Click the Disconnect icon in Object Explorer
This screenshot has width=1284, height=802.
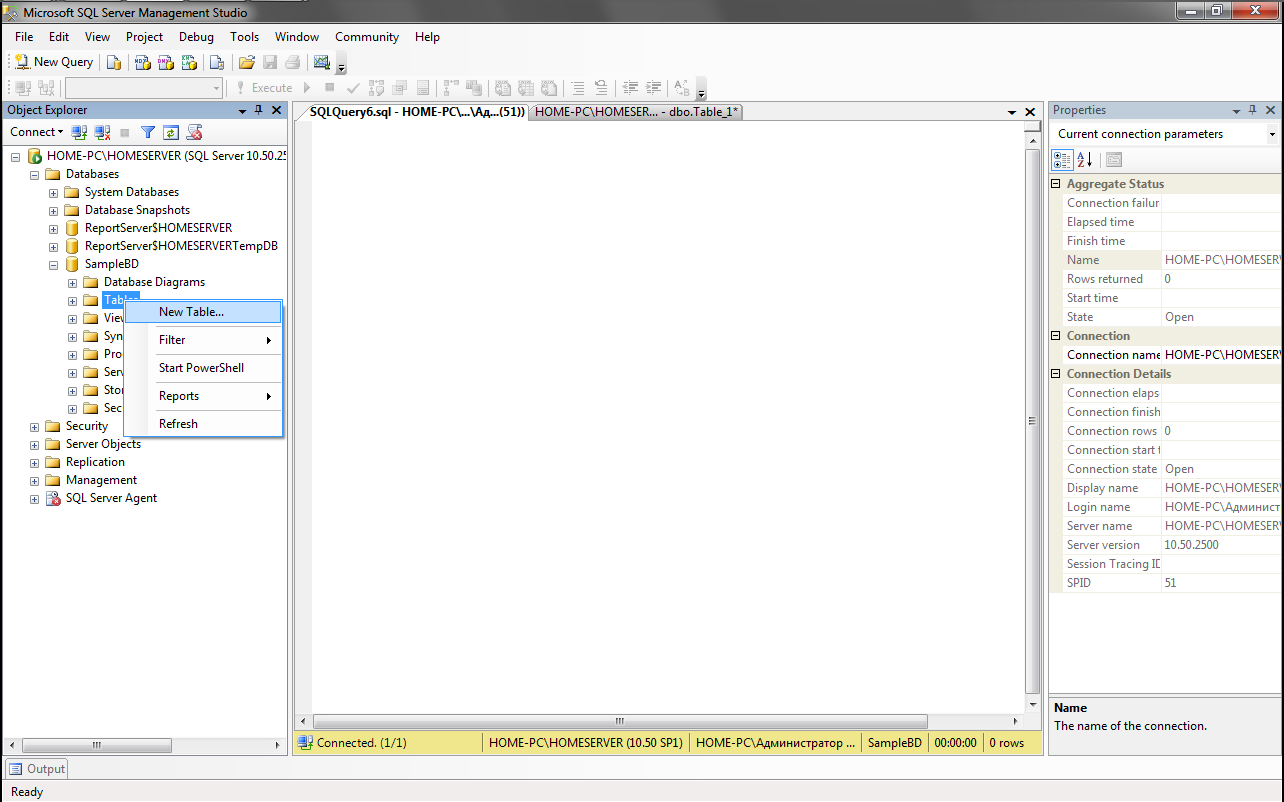[x=102, y=132]
